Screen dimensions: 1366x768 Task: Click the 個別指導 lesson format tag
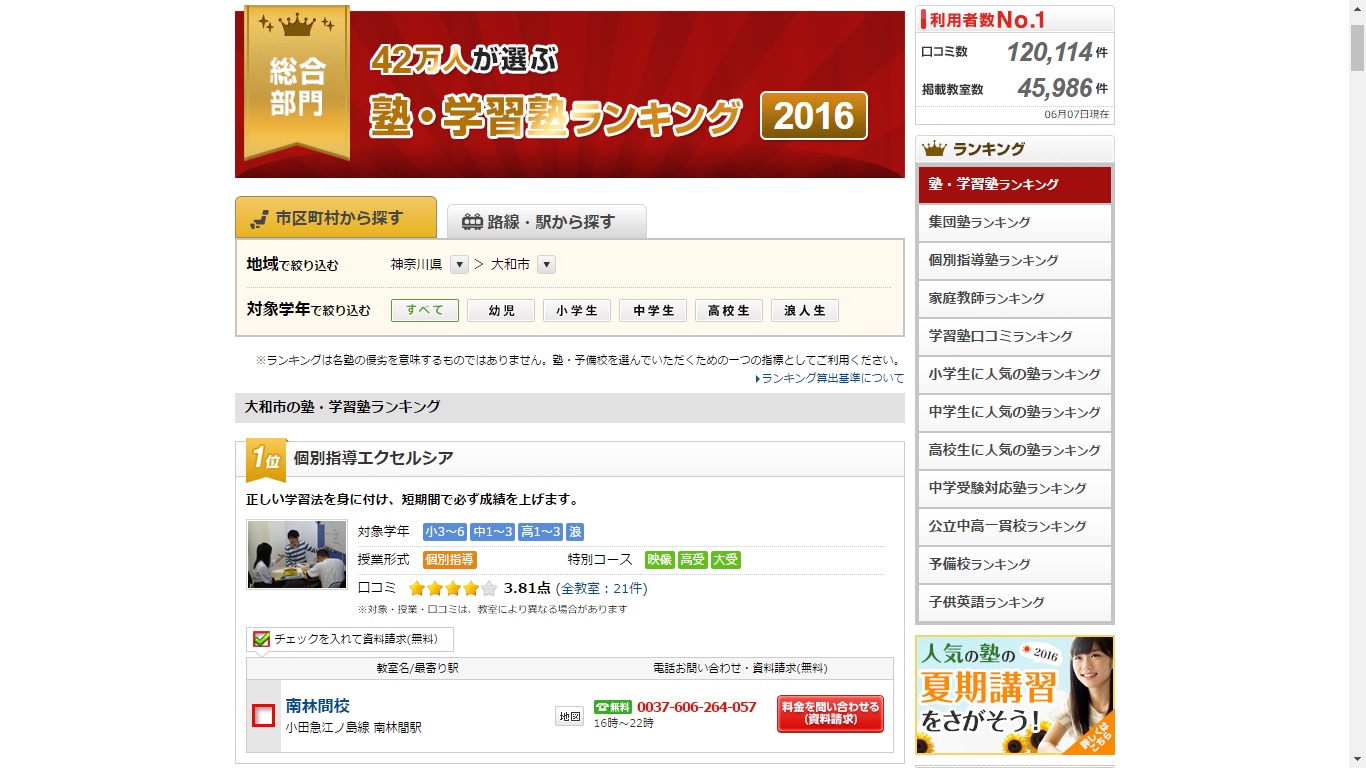pyautogui.click(x=449, y=560)
